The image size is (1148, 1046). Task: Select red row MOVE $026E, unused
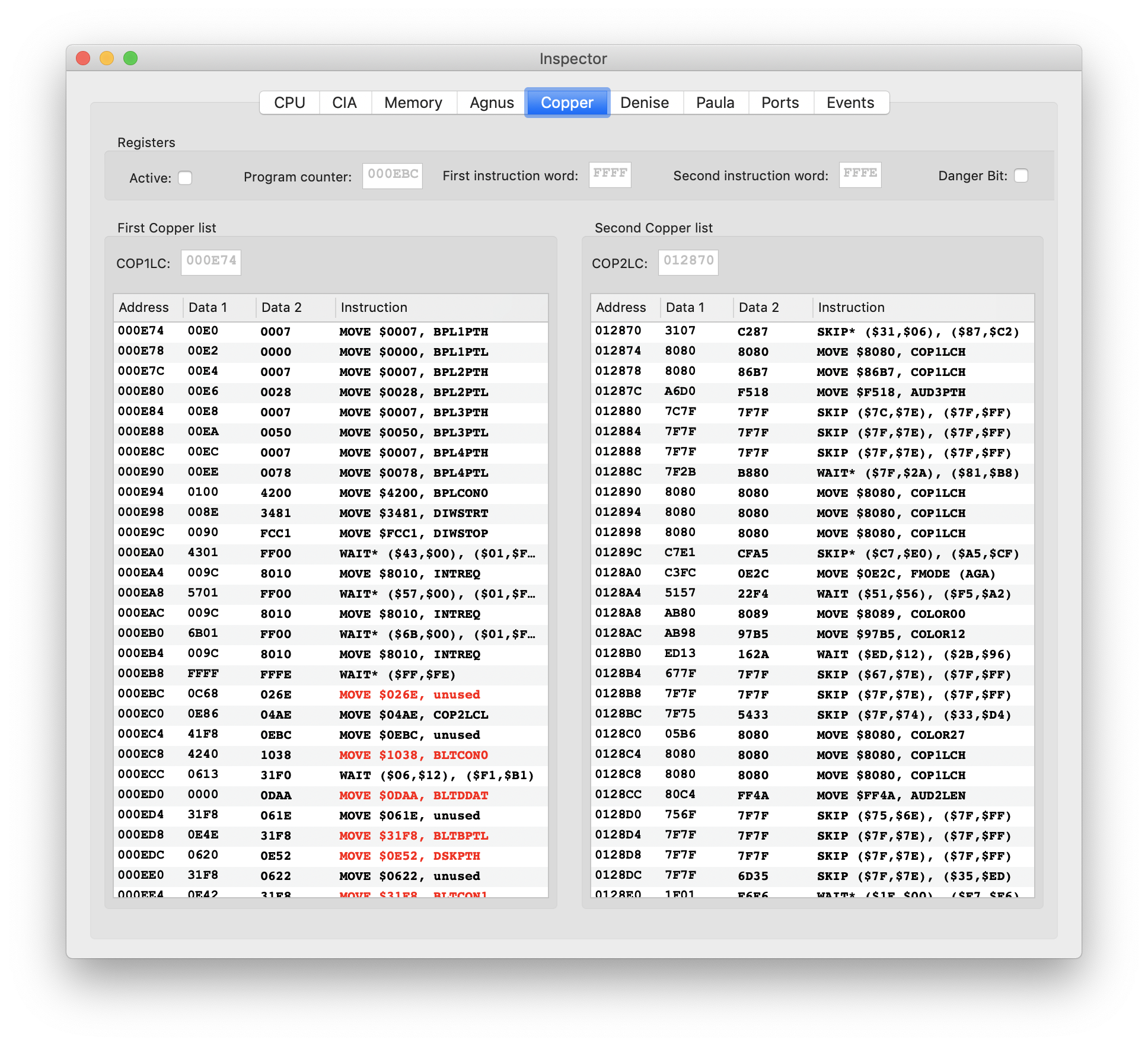(x=331, y=694)
